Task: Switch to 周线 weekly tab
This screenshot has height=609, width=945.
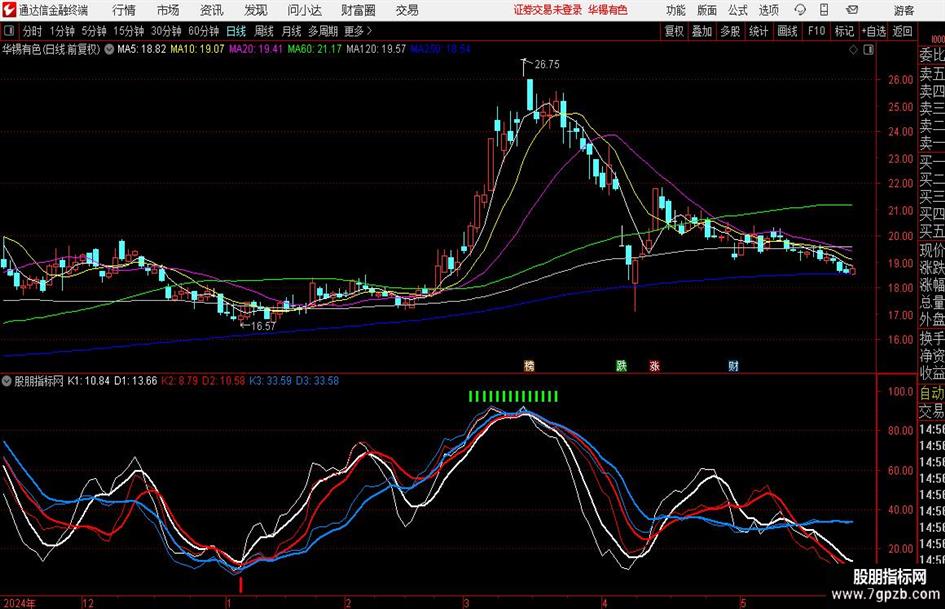Action: pos(263,31)
